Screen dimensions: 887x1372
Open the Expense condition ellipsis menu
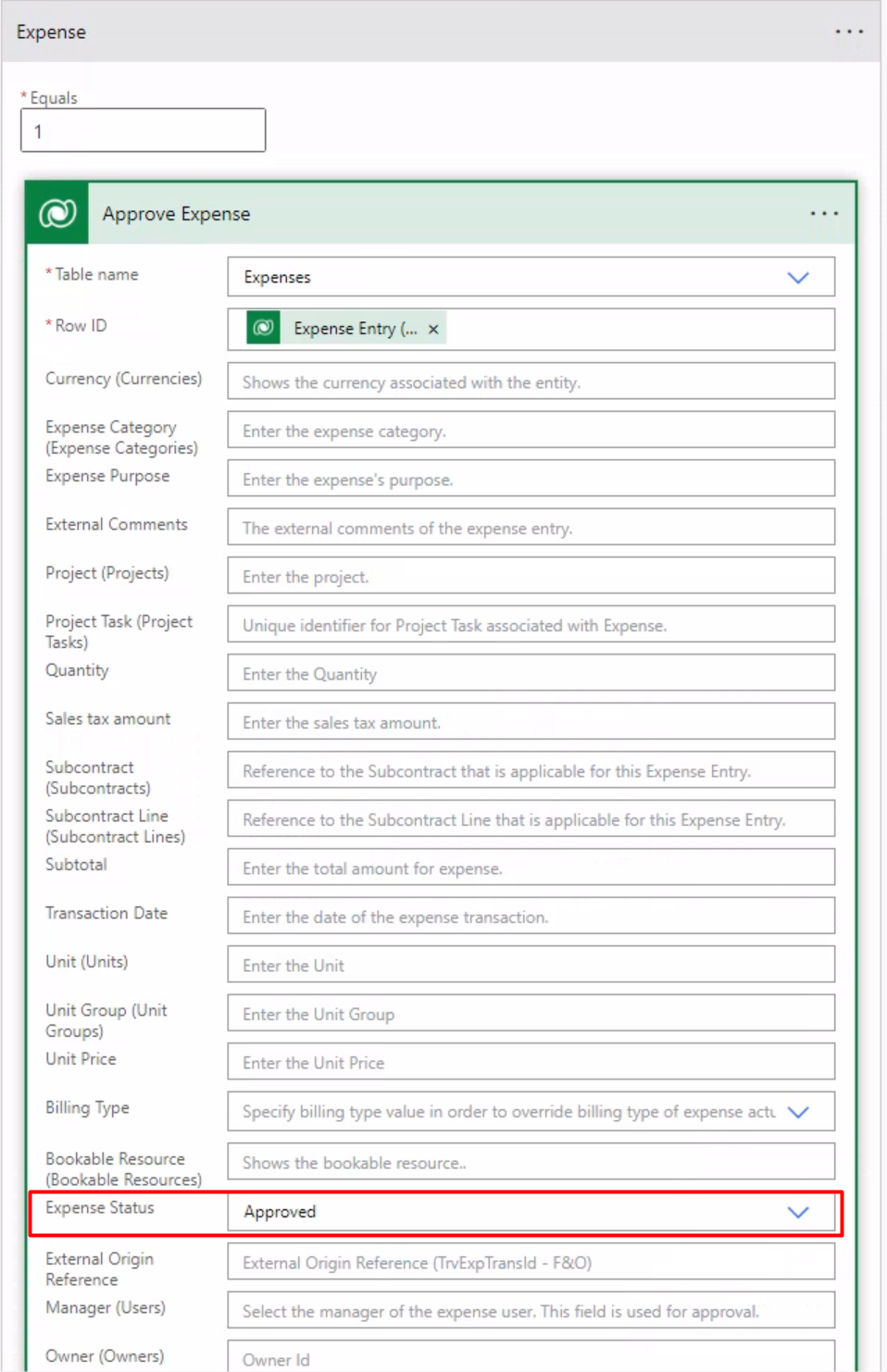[849, 31]
